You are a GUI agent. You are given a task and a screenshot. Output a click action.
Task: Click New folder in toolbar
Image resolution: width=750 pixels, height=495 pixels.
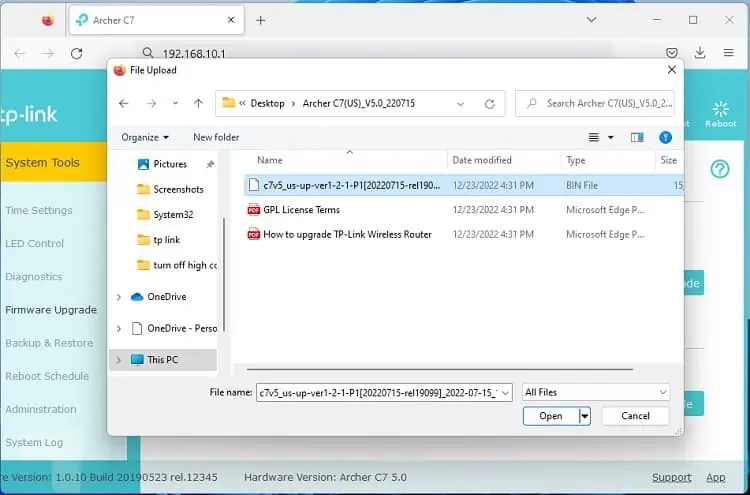coord(216,137)
